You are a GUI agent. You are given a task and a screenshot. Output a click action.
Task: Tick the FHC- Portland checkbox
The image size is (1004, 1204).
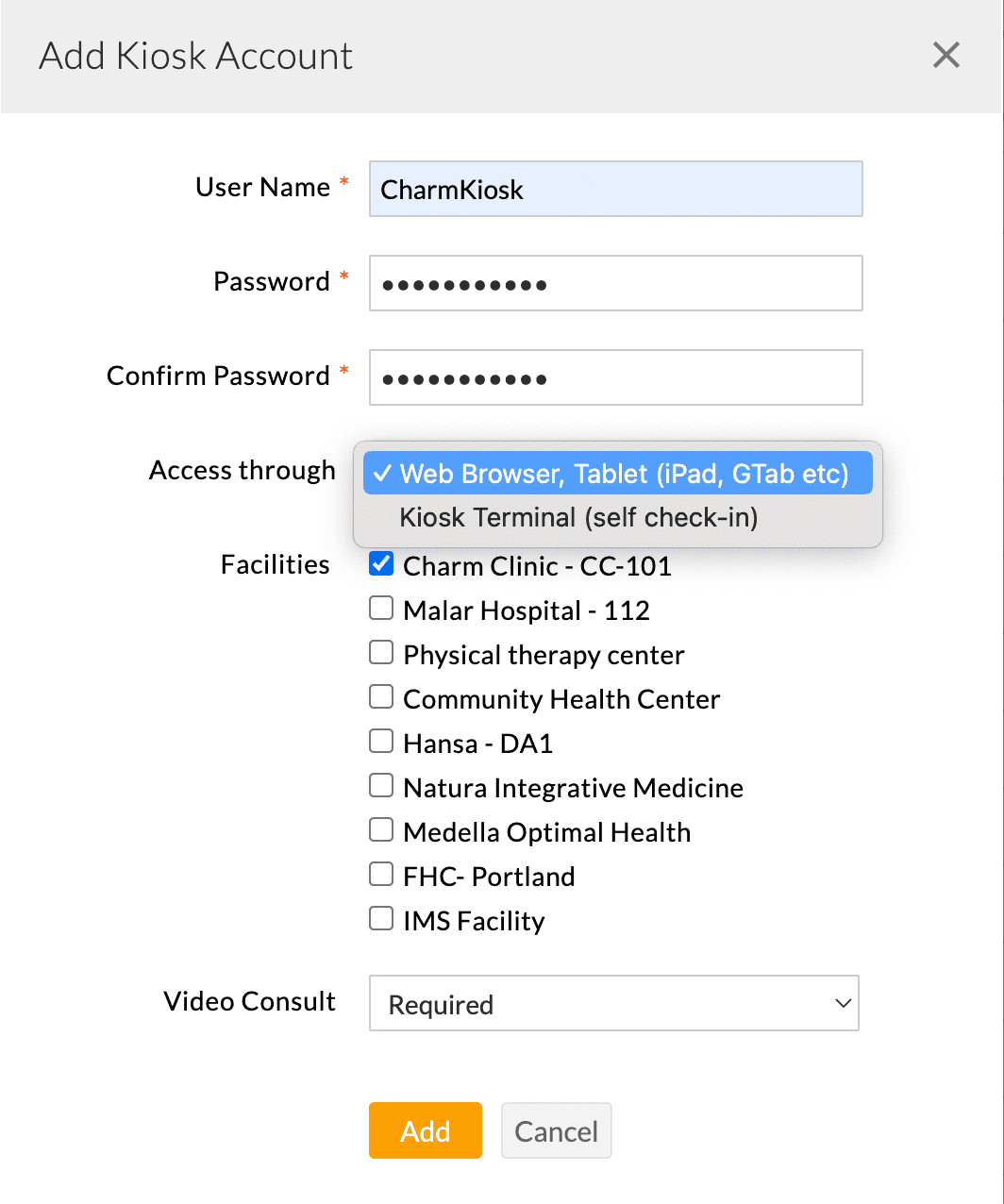tap(381, 875)
